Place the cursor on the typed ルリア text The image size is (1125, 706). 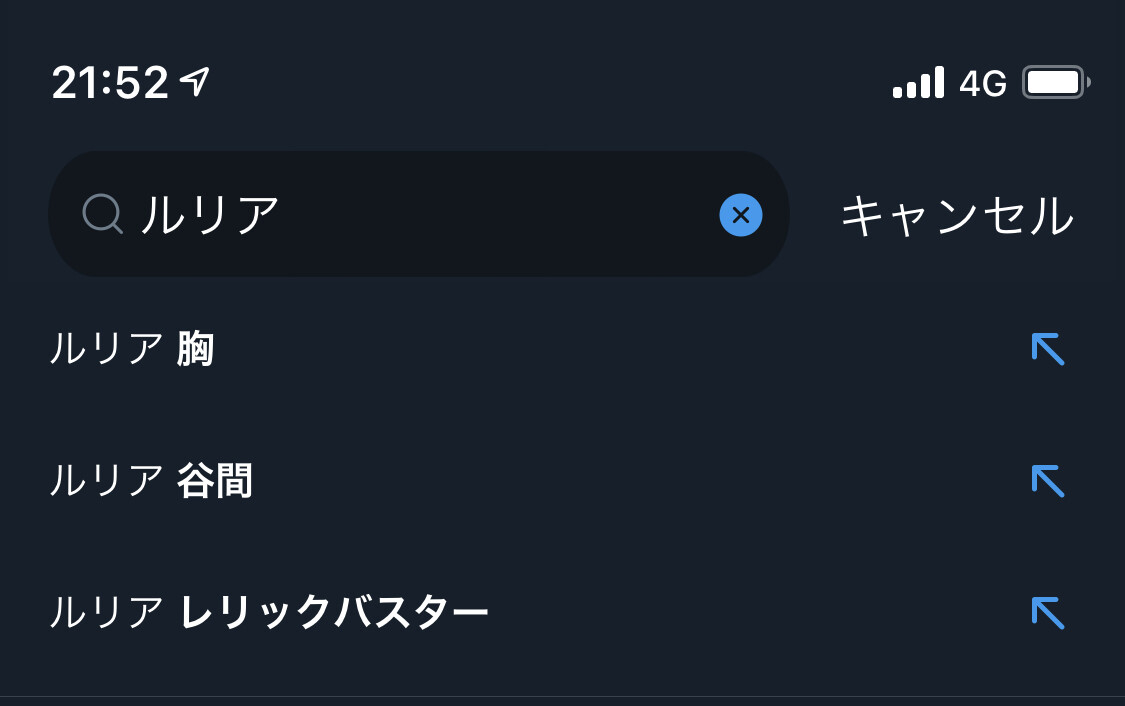point(209,215)
